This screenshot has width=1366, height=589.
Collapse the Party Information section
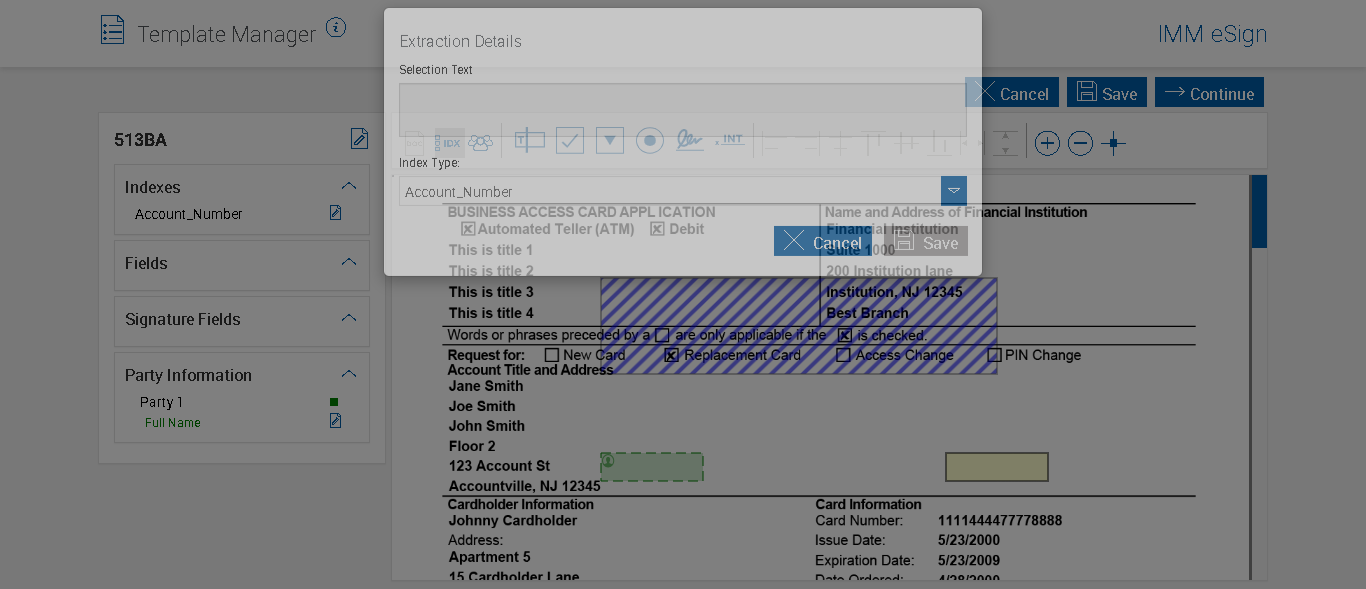[349, 374]
